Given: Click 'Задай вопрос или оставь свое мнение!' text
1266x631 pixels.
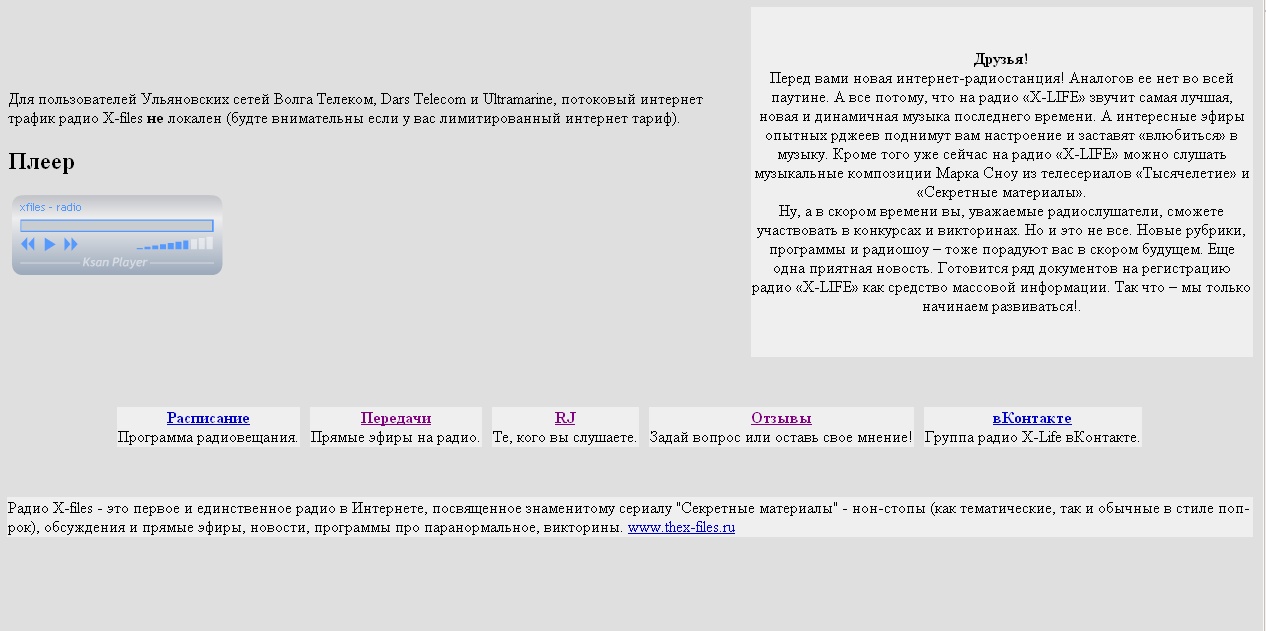Looking at the screenshot, I should 781,437.
